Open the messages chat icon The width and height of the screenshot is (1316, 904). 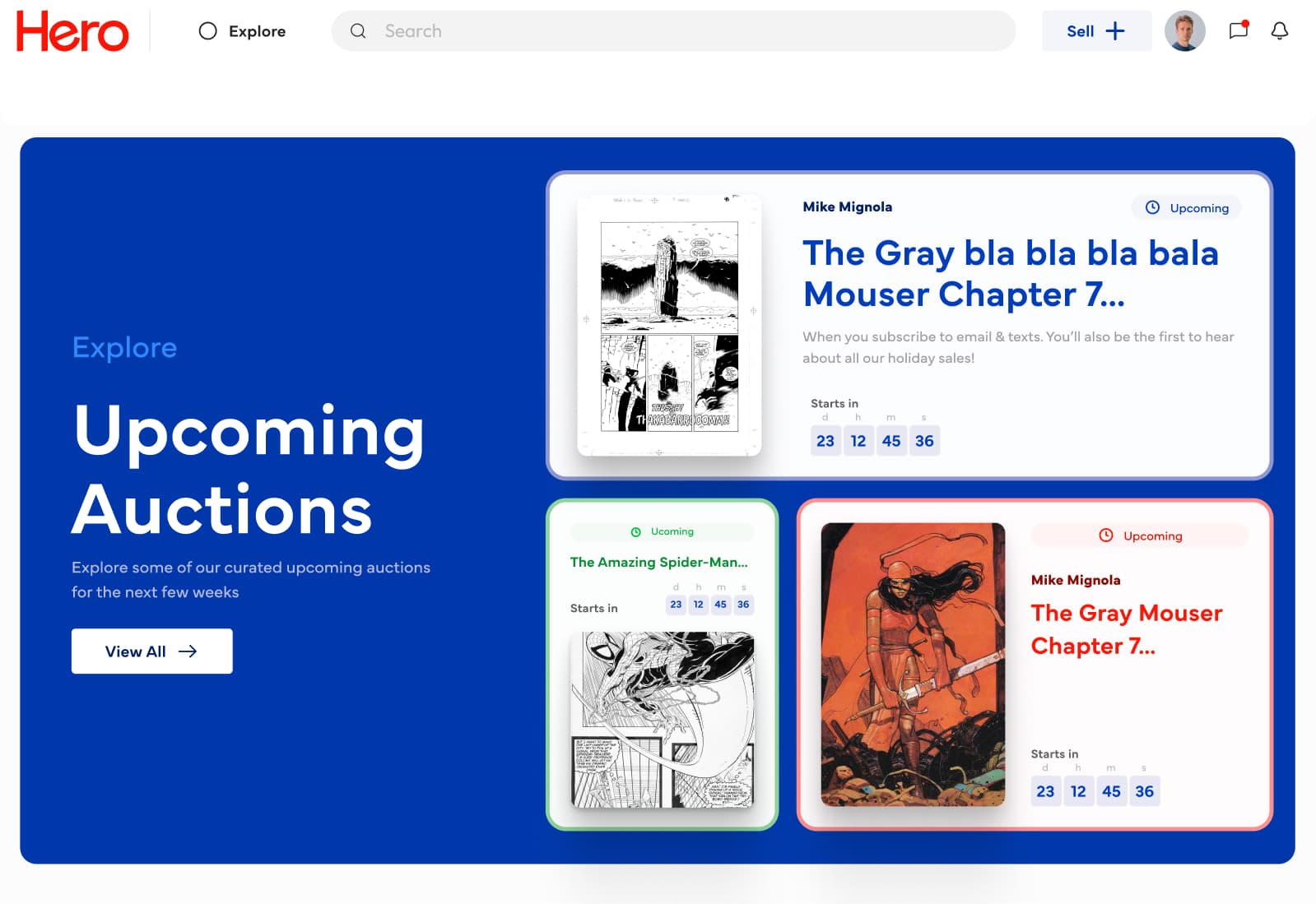(1239, 30)
